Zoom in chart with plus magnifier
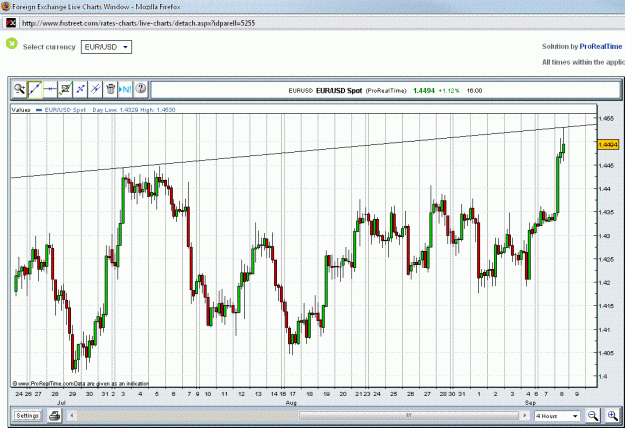The height and width of the screenshot is (428, 625). [x=613, y=416]
